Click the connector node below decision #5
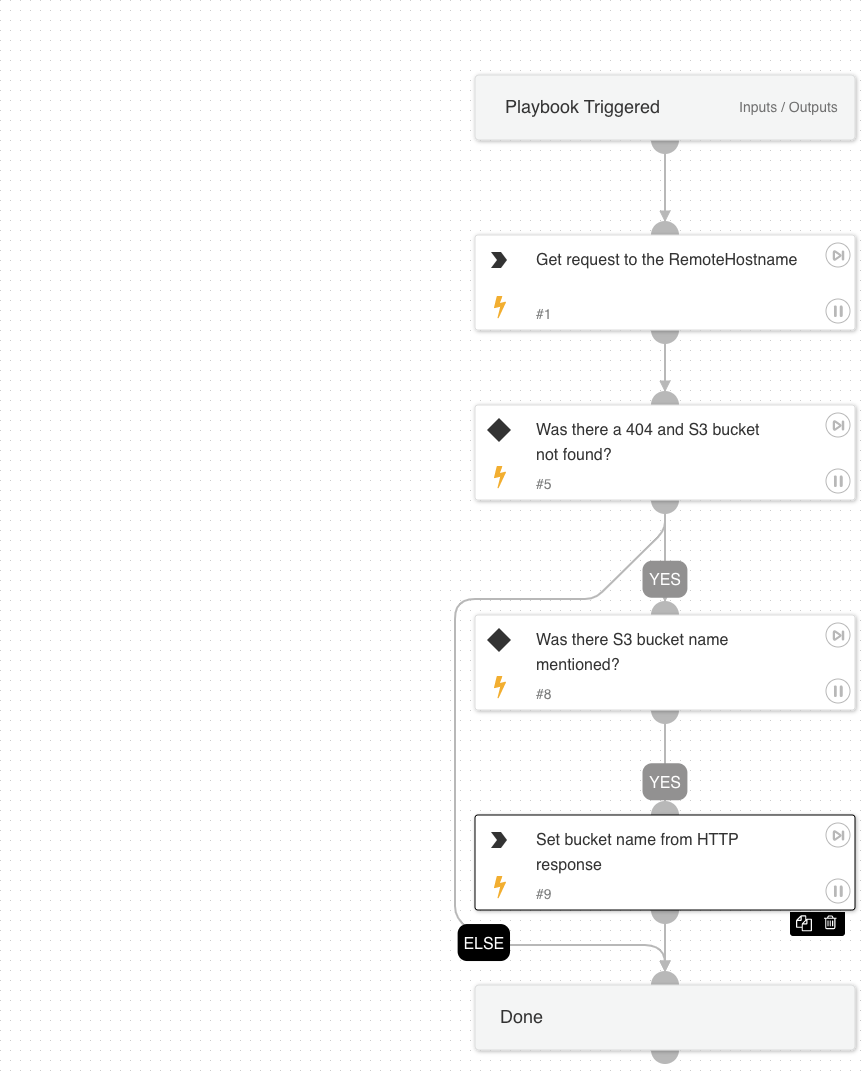The height and width of the screenshot is (1074, 865). click(x=665, y=503)
